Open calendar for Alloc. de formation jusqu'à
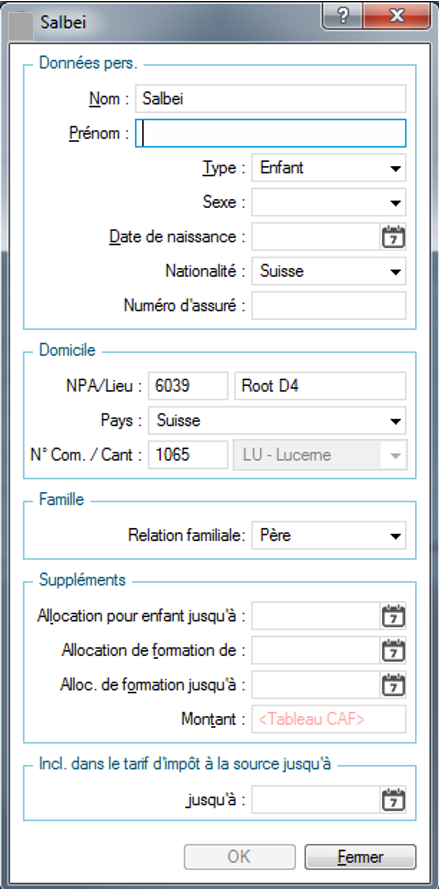 coord(393,685)
